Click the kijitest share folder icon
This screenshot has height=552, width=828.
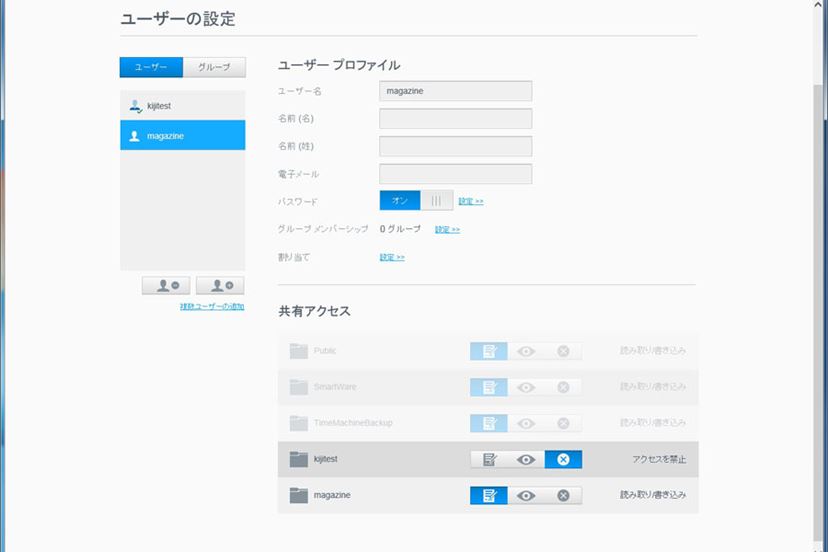(x=299, y=459)
